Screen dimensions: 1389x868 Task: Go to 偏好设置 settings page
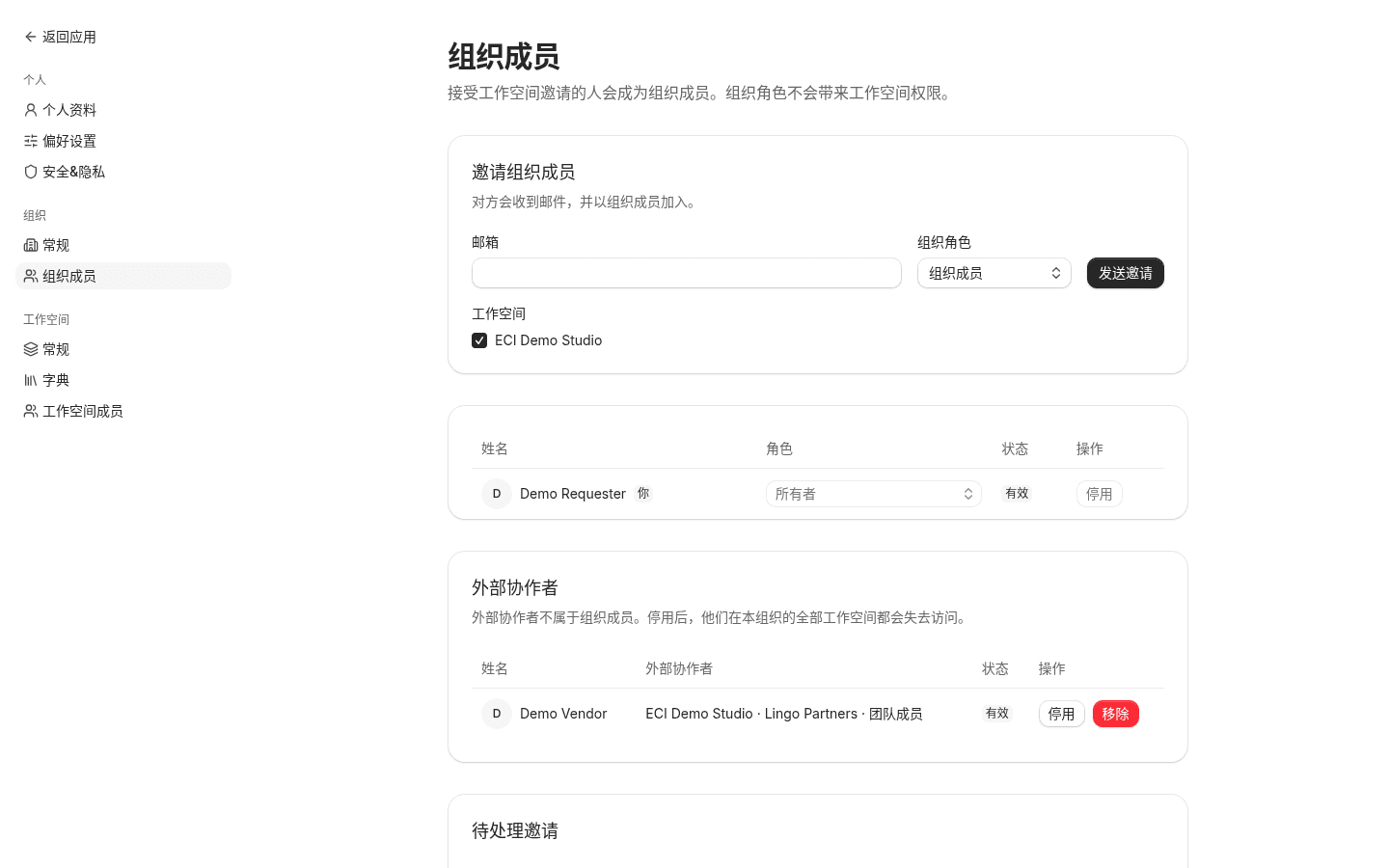pyautogui.click(x=123, y=141)
